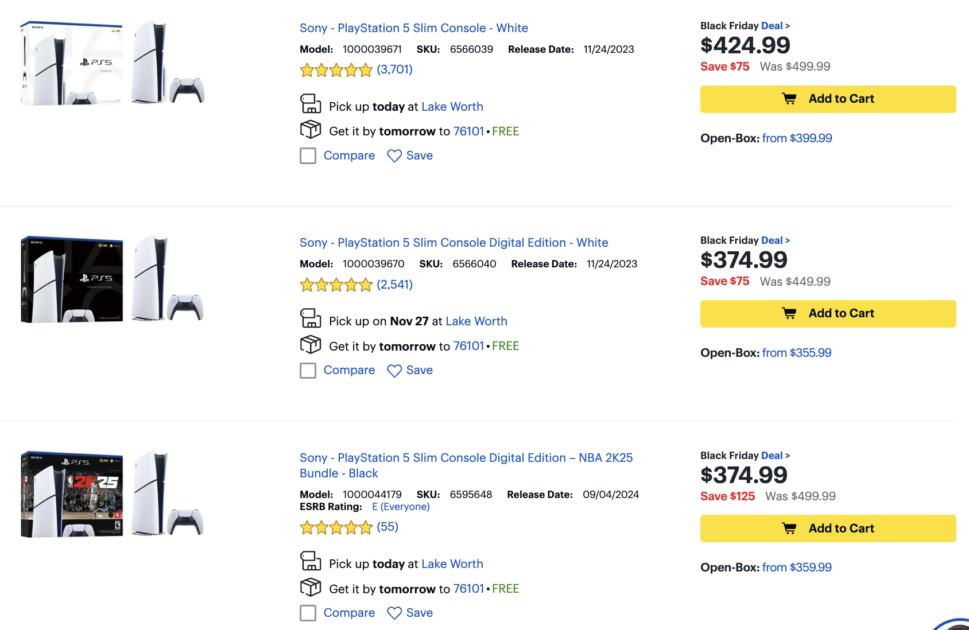Click star rating of PS5 Slim Console White
969x630 pixels.
[335, 70]
